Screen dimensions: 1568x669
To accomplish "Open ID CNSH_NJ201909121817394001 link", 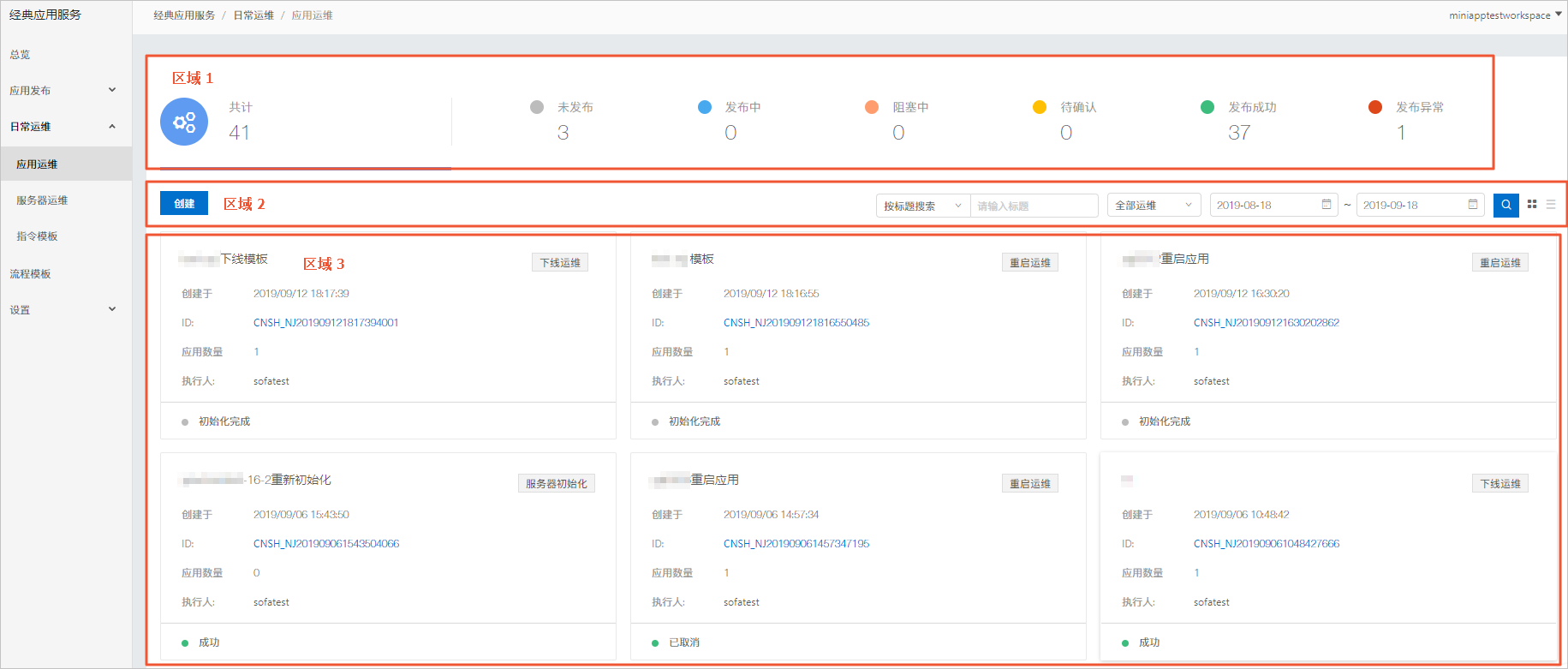I will pyautogui.click(x=325, y=323).
